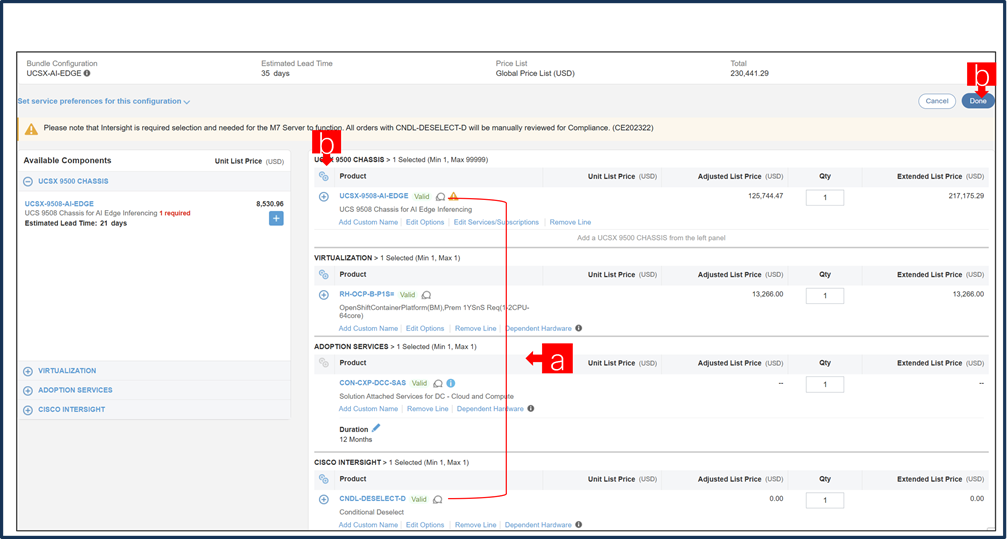
Task: Open the UCSX-9508-AI-EDGE link in left panel
Action: (x=59, y=204)
